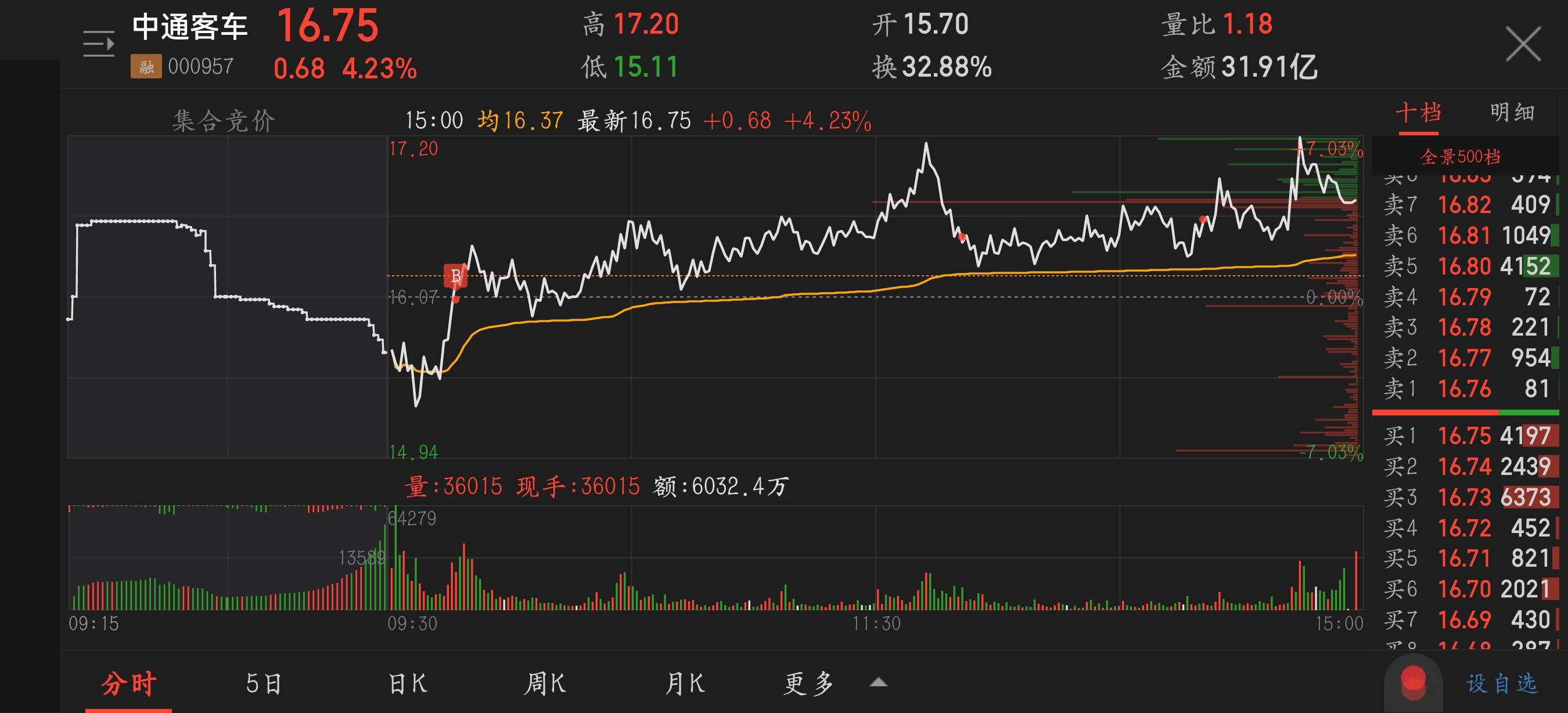
Task: Tap the margin trading 融 badge
Action: (x=146, y=66)
